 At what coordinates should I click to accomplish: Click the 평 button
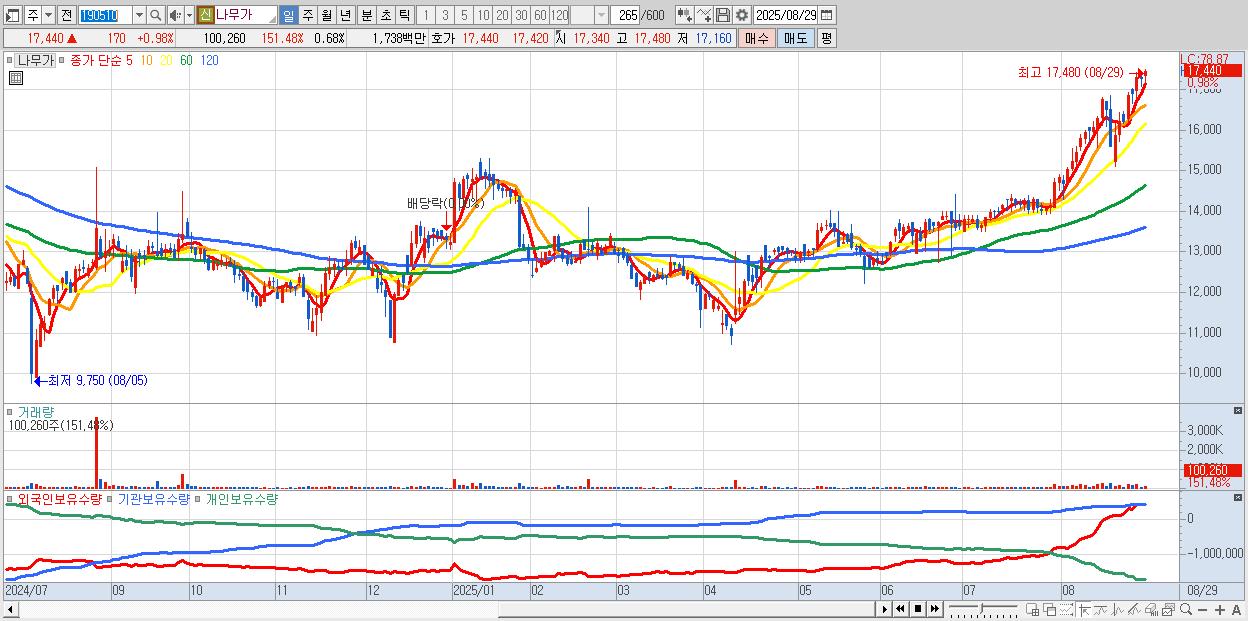pyautogui.click(x=826, y=38)
